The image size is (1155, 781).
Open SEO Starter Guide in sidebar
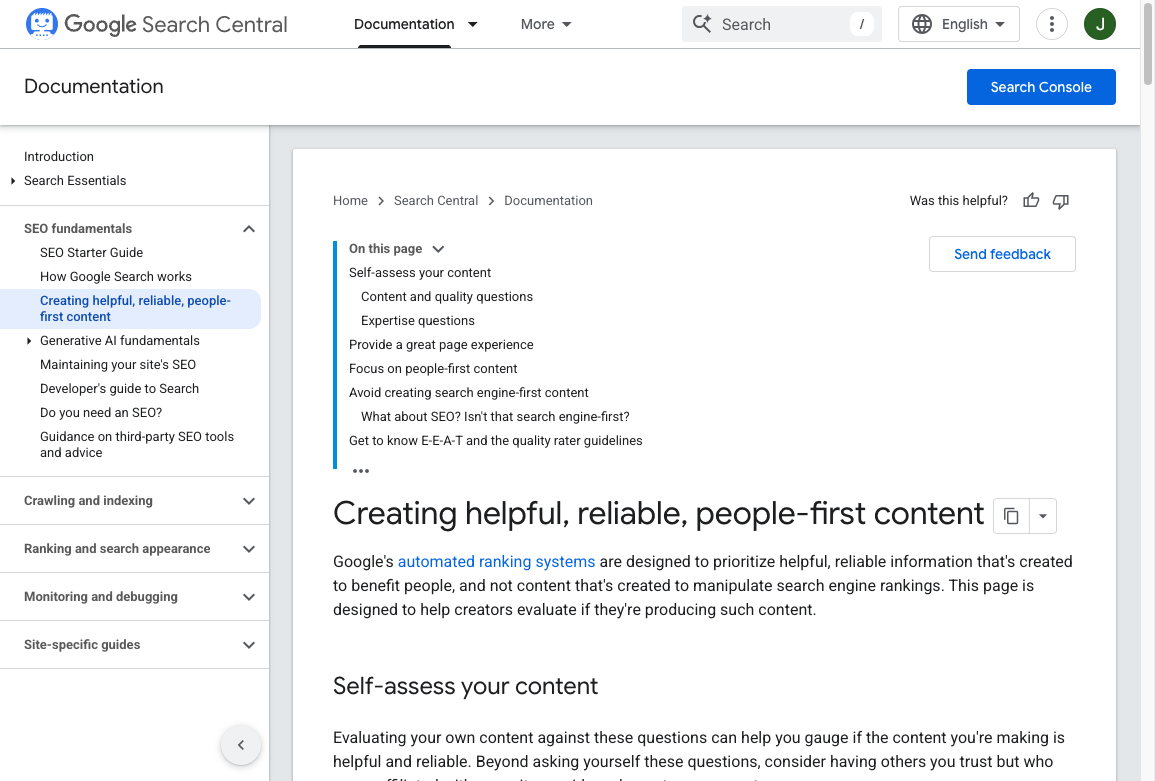tap(91, 253)
